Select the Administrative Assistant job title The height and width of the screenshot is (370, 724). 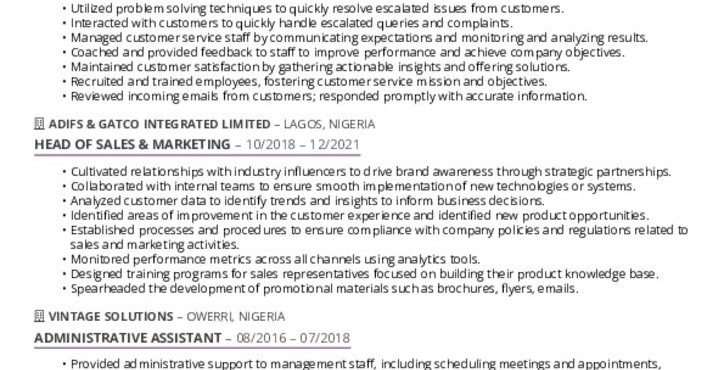click(128, 338)
